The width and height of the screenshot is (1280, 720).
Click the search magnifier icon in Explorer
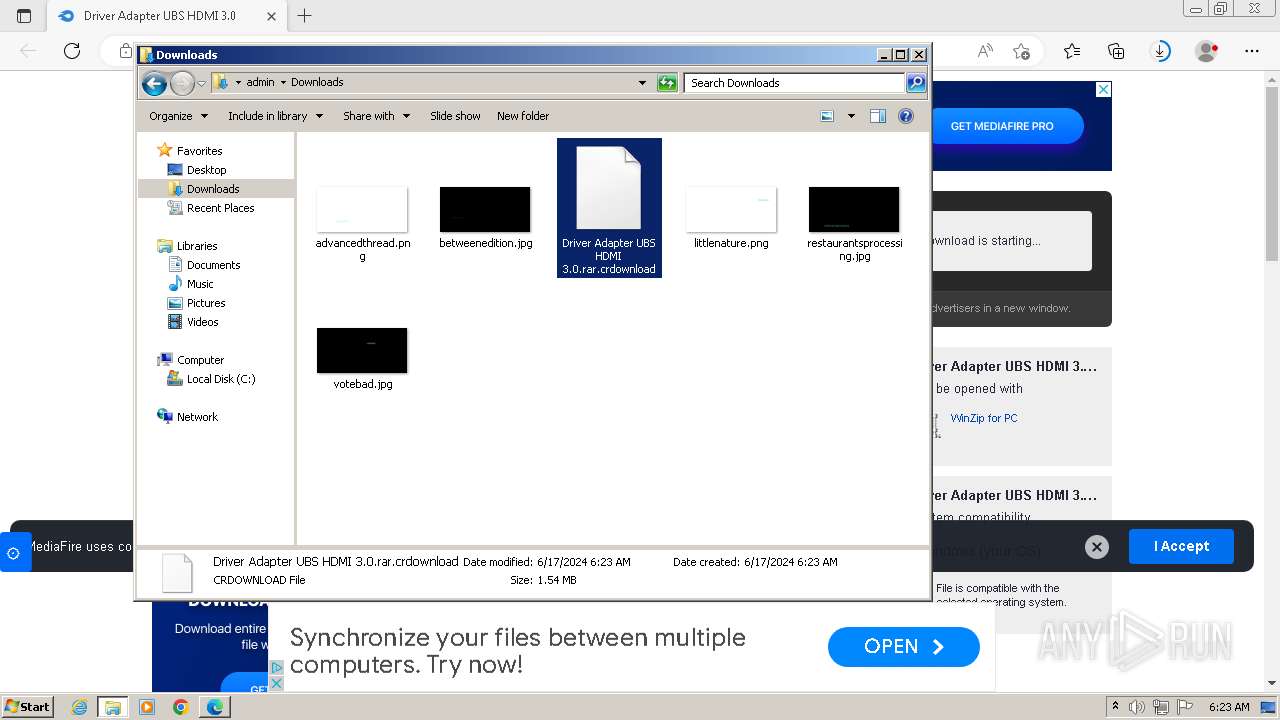pyautogui.click(x=915, y=83)
